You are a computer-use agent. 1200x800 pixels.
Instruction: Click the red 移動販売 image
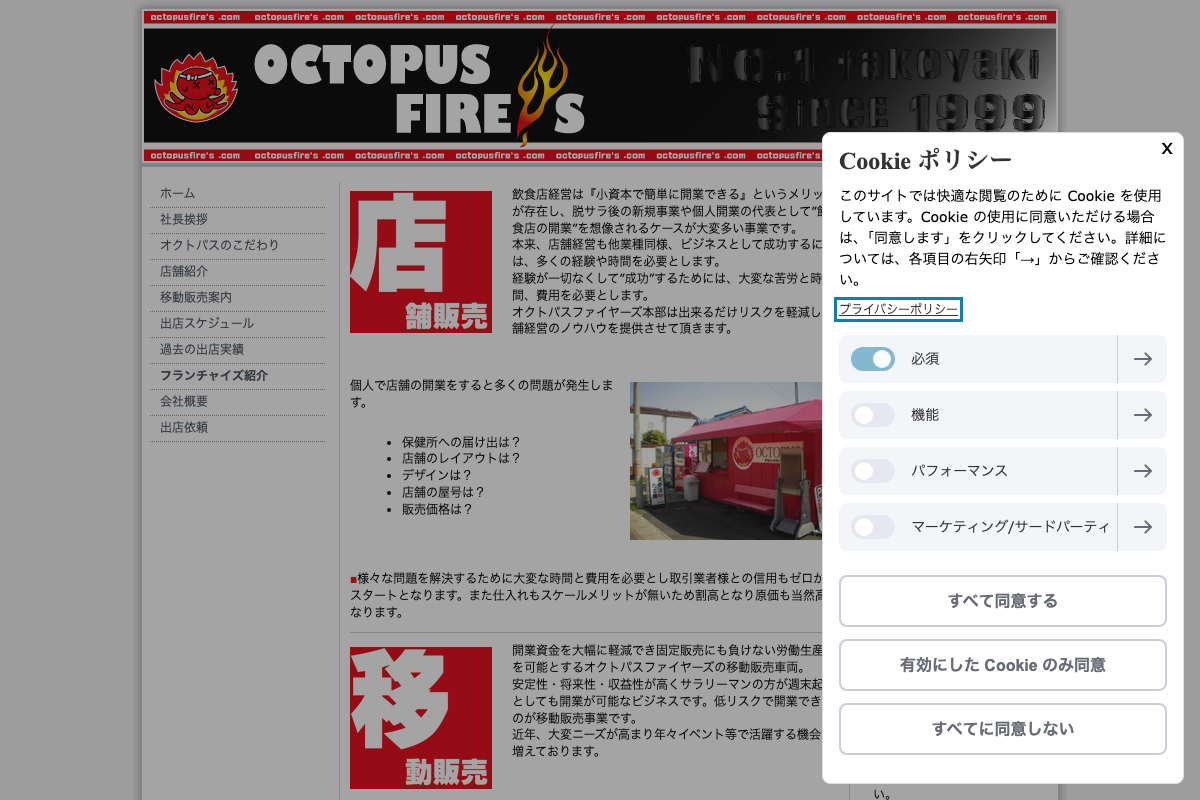pyautogui.click(x=421, y=718)
